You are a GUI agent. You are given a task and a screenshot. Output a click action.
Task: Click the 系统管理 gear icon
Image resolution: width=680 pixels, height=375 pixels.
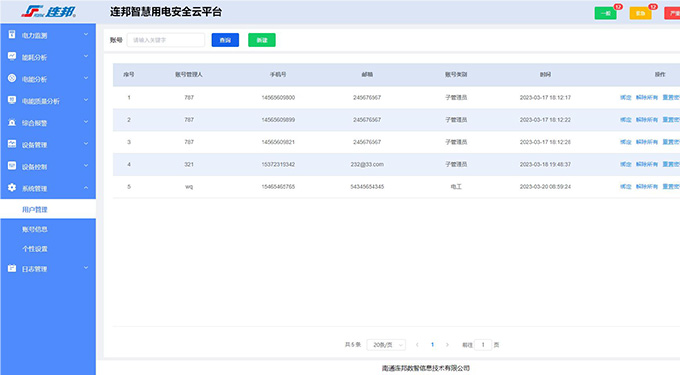[x=12, y=187]
